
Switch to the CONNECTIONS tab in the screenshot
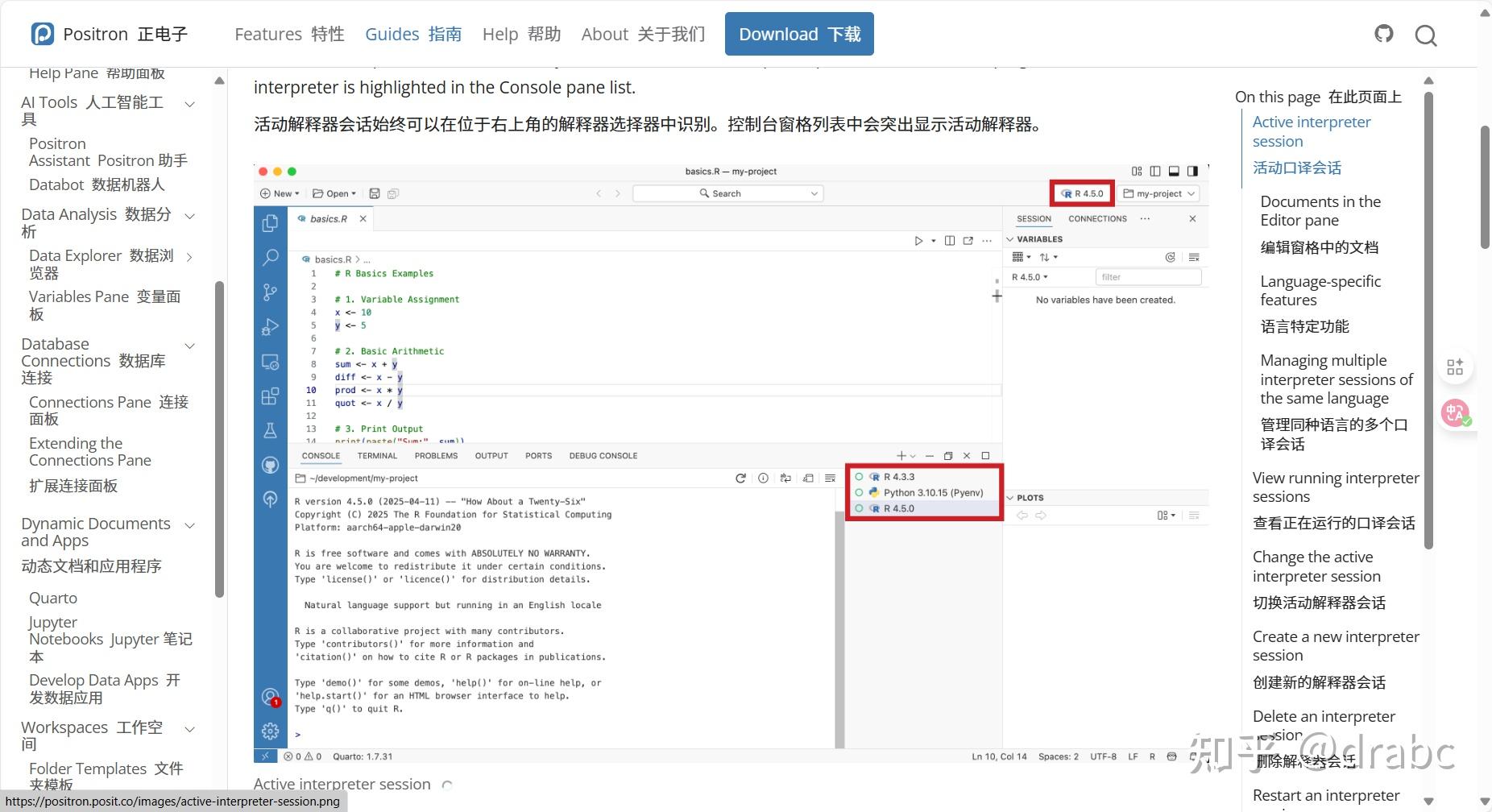pos(1097,219)
